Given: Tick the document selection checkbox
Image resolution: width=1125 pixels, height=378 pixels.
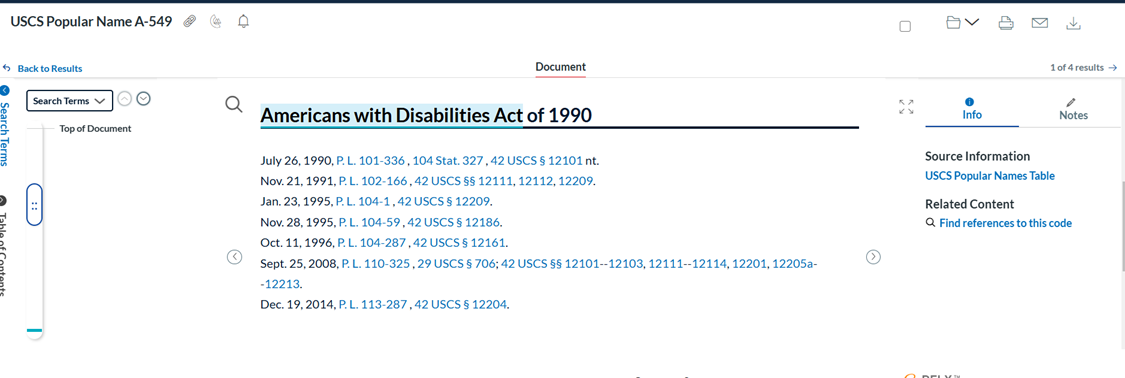Looking at the screenshot, I should (x=905, y=27).
